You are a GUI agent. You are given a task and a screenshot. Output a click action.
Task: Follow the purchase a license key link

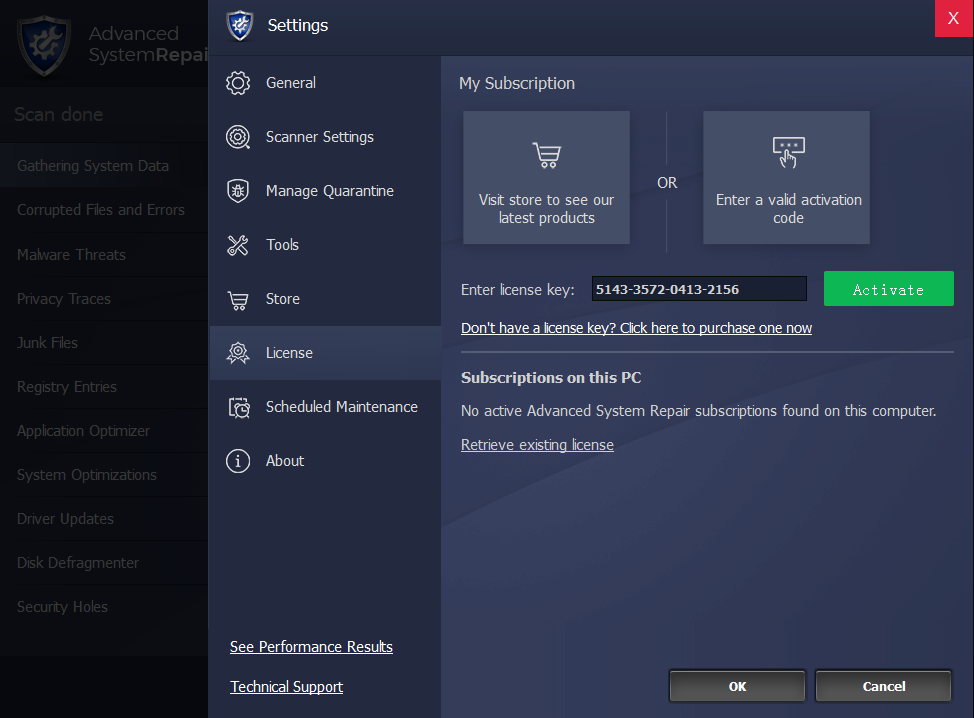[636, 328]
